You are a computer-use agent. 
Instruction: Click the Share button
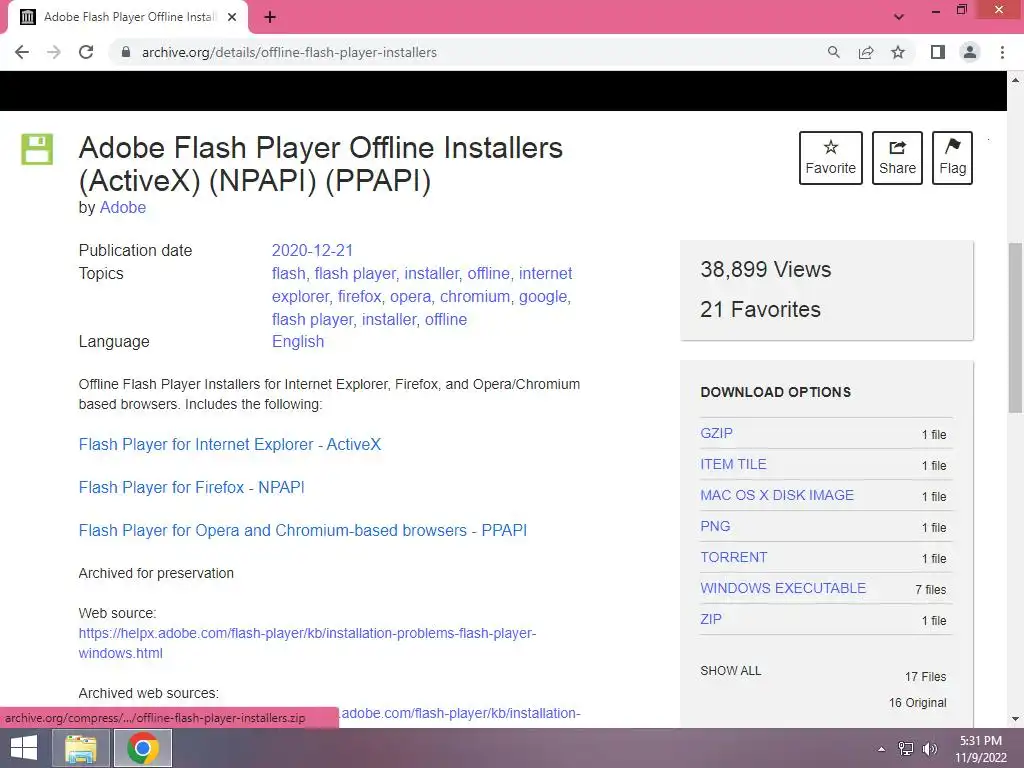(x=897, y=157)
